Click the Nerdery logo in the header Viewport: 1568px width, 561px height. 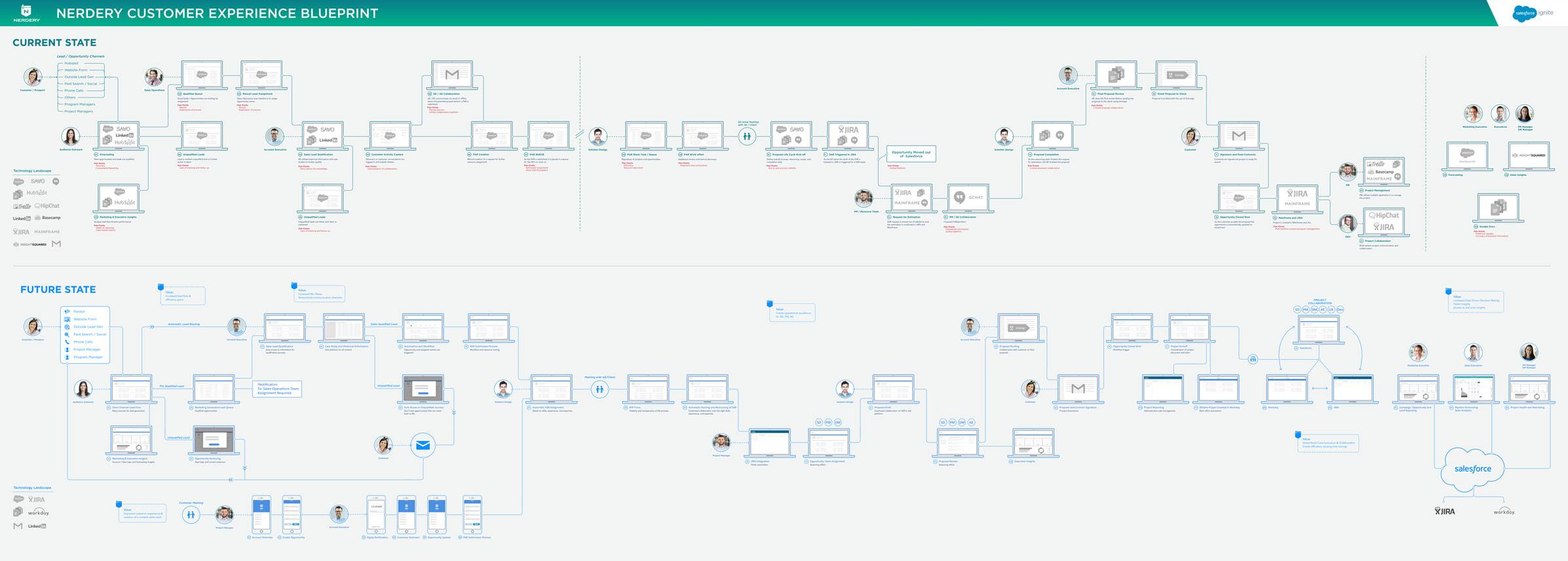tap(26, 12)
